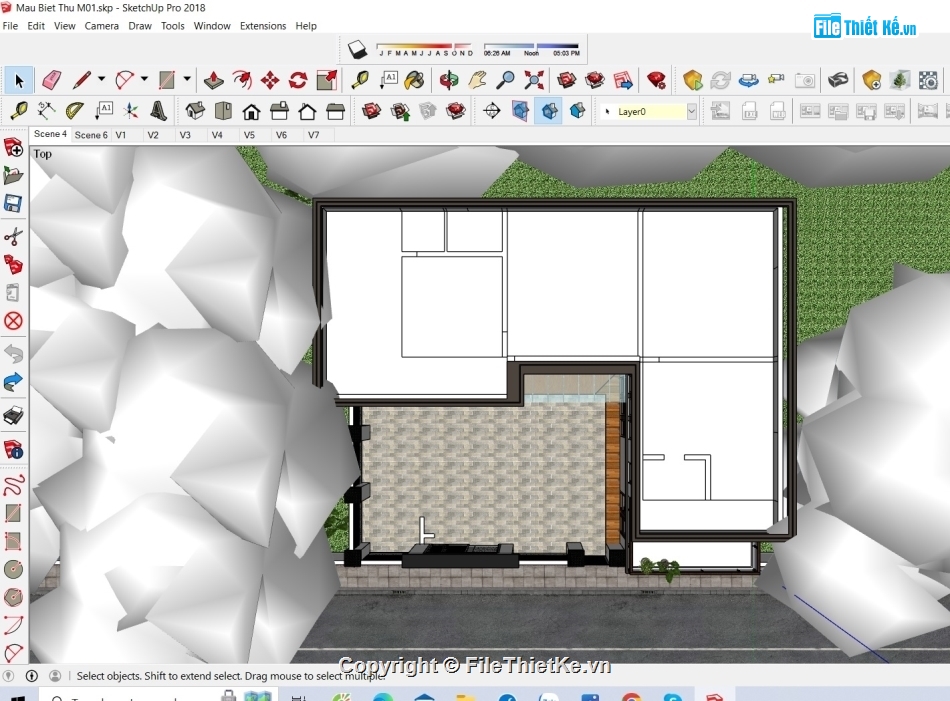Open the Extension Manager ruby icon

click(x=656, y=80)
